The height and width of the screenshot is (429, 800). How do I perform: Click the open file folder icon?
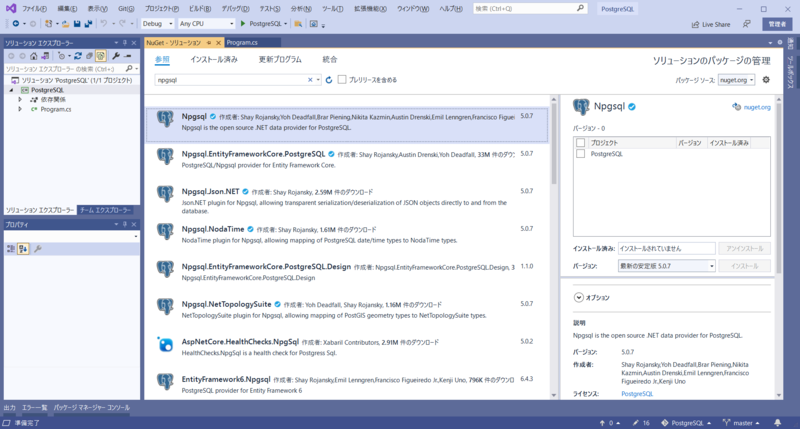click(66, 23)
